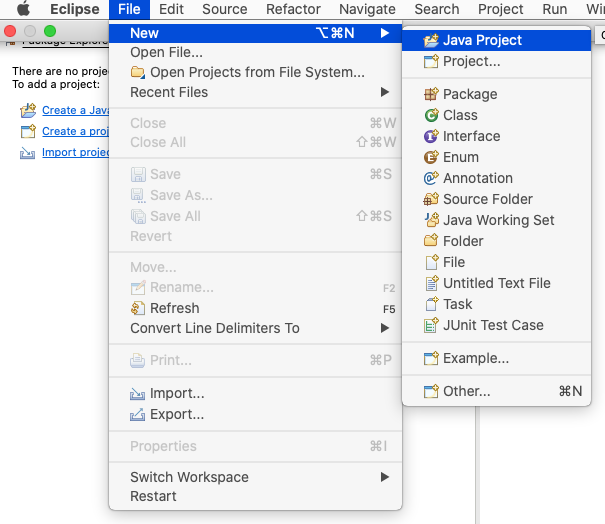Select Java Project menu label
The width and height of the screenshot is (605, 524).
click(482, 40)
